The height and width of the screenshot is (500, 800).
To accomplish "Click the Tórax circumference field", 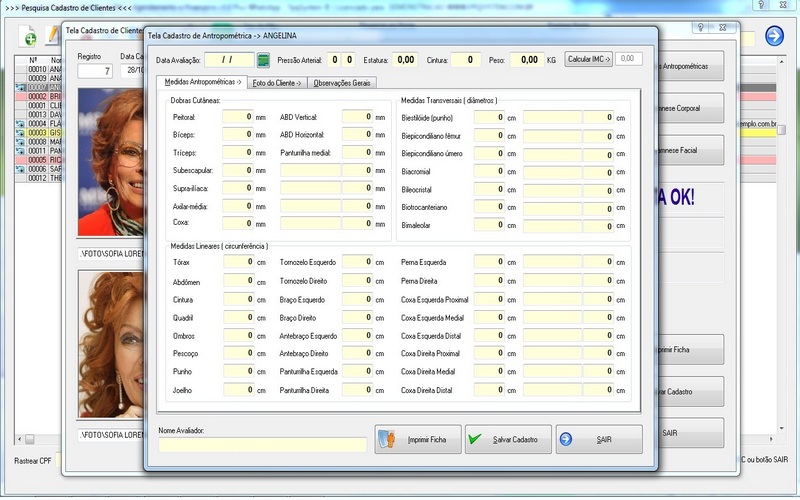I will tap(239, 262).
